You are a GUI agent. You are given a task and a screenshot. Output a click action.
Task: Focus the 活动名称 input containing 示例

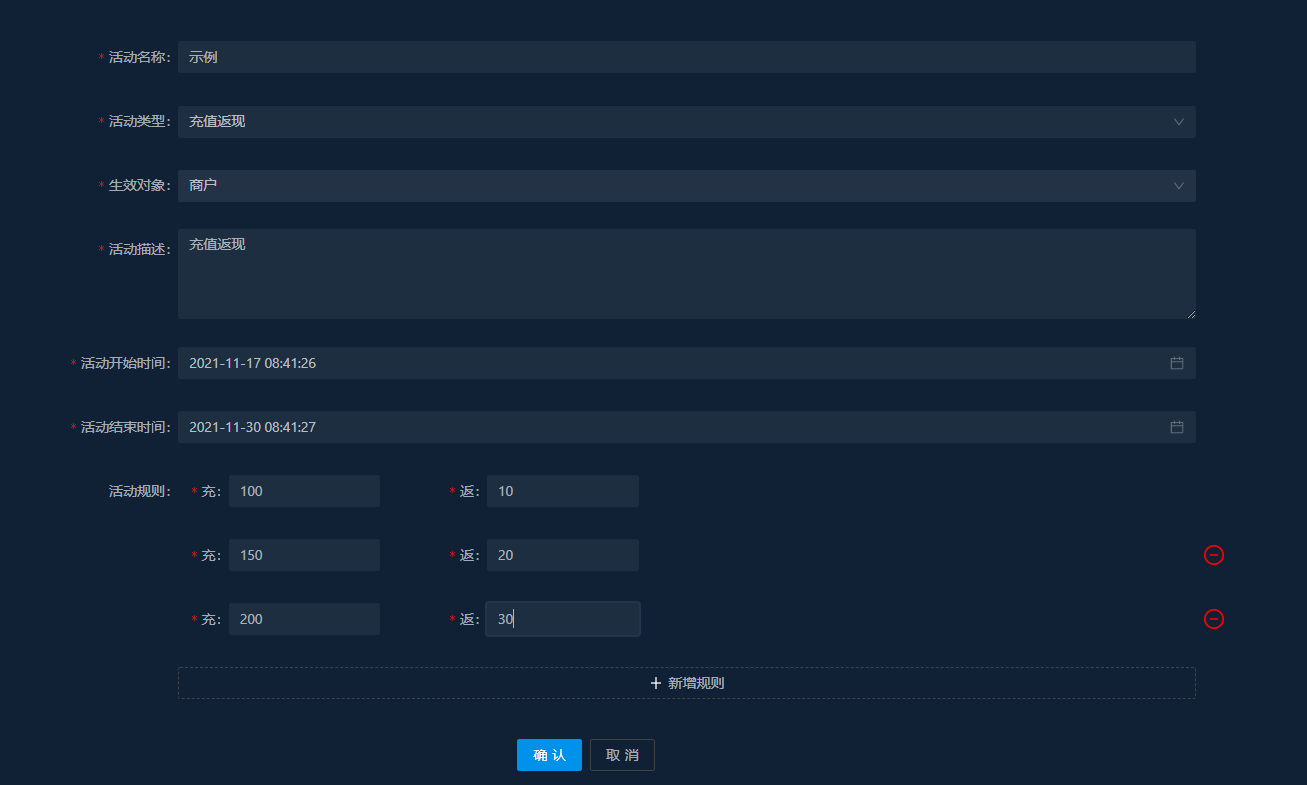click(x=686, y=57)
